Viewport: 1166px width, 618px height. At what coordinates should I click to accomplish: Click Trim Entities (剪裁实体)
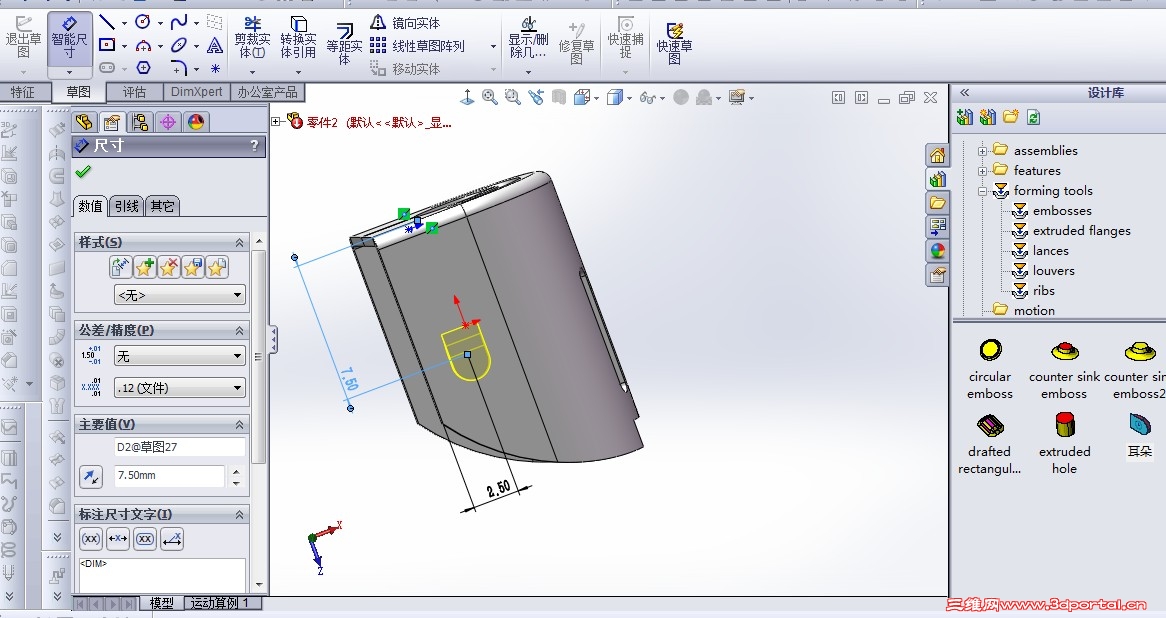253,38
